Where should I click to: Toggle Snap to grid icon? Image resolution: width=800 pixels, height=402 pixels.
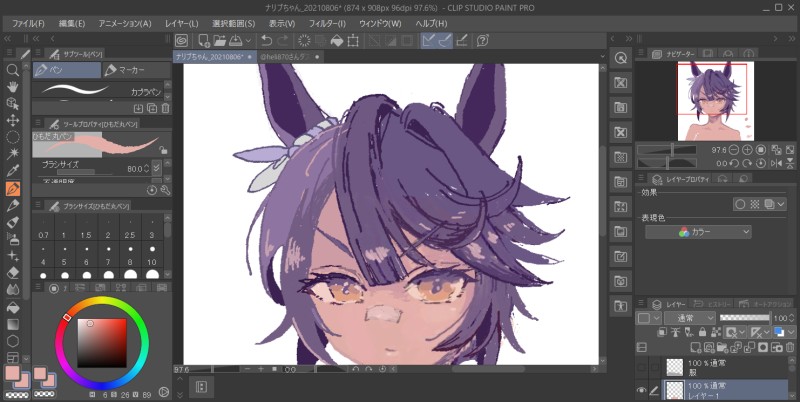point(462,41)
